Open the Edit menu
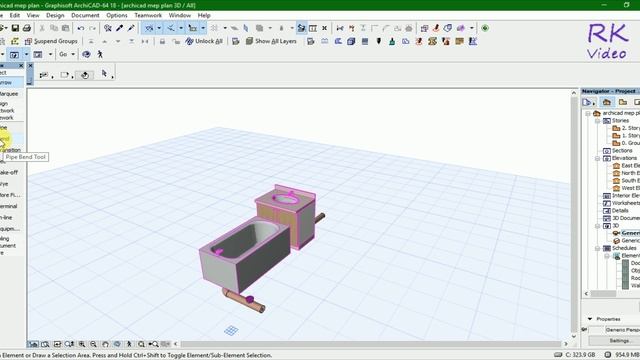640x360 pixels. [x=15, y=15]
